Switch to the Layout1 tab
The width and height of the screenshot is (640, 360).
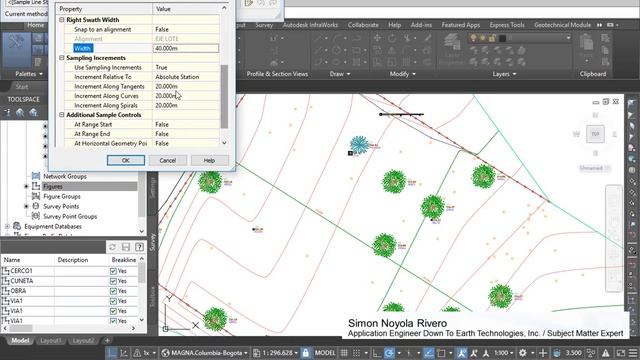(x=51, y=340)
